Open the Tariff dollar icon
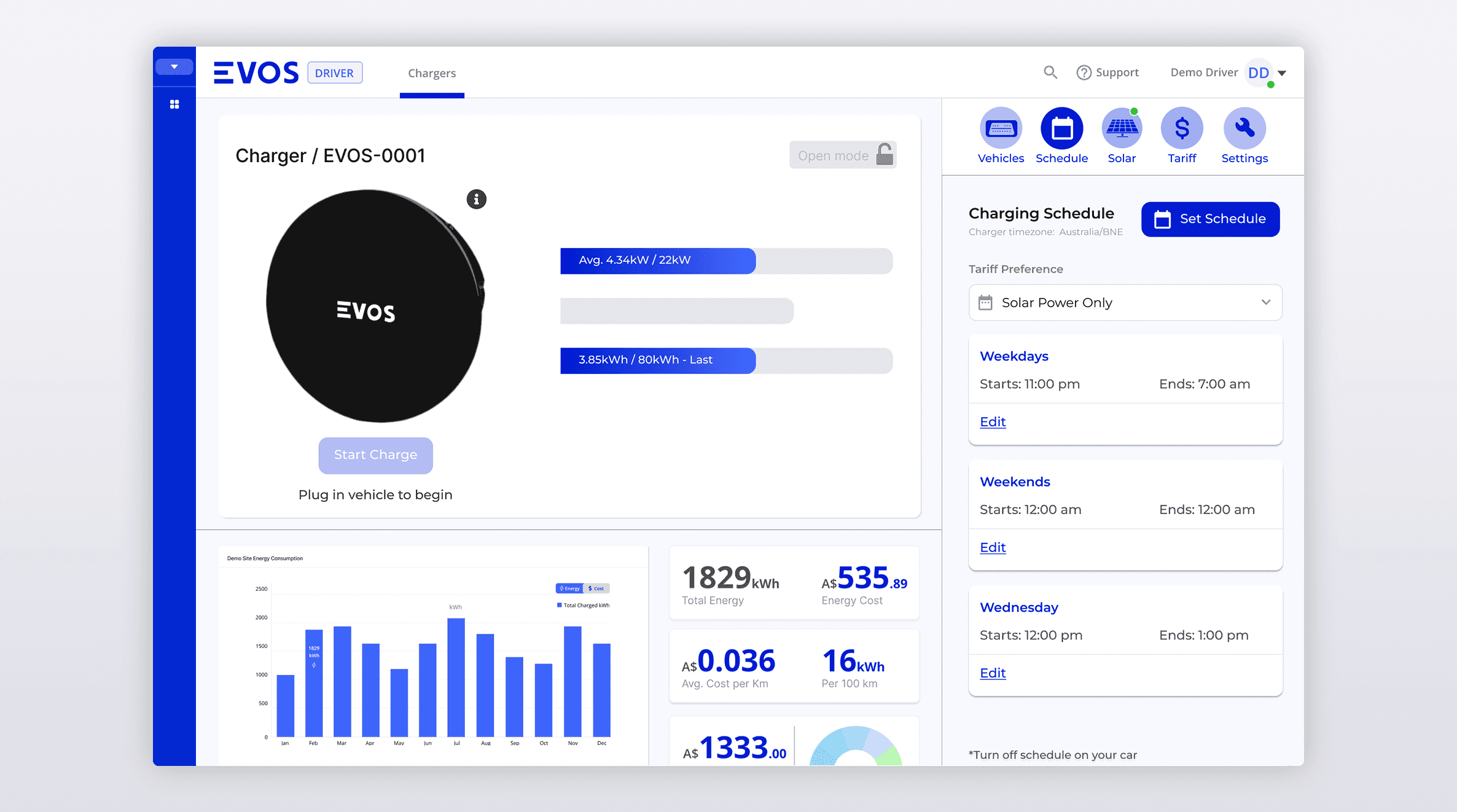 [1182, 128]
